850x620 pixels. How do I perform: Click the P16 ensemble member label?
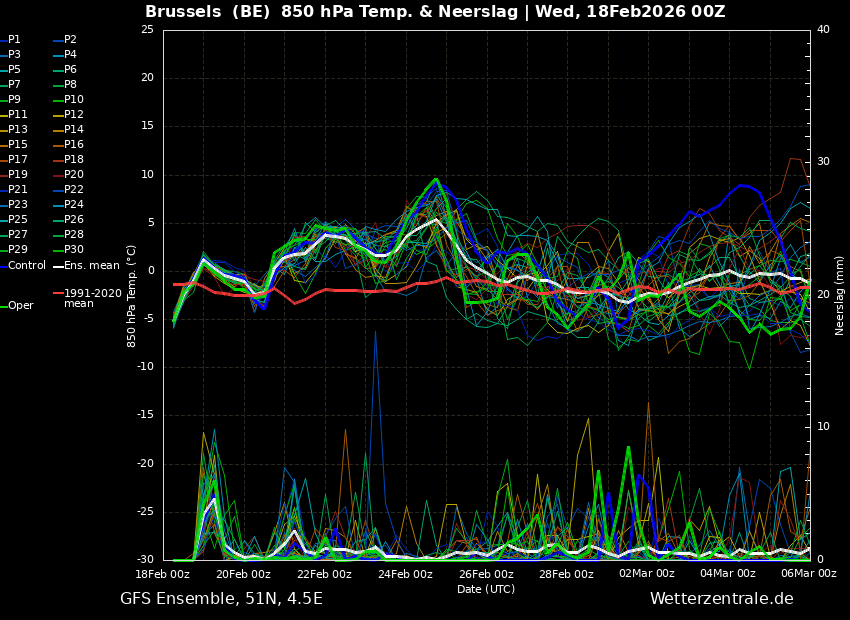pyautogui.click(x=74, y=145)
